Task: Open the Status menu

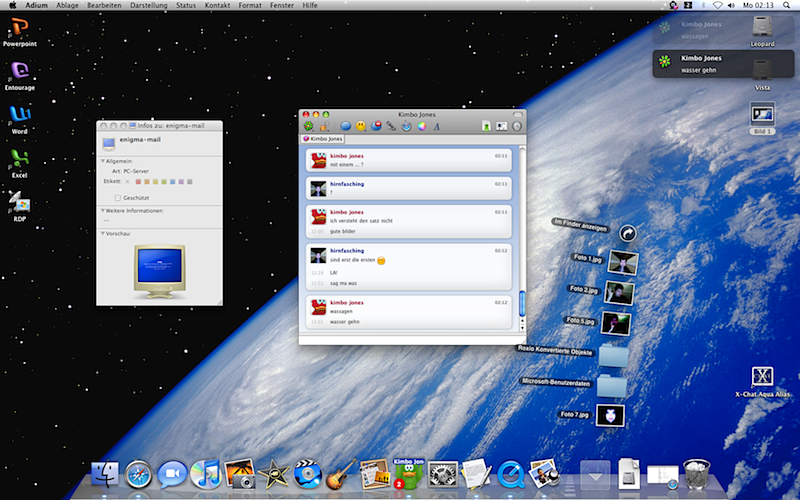Action: tap(186, 5)
